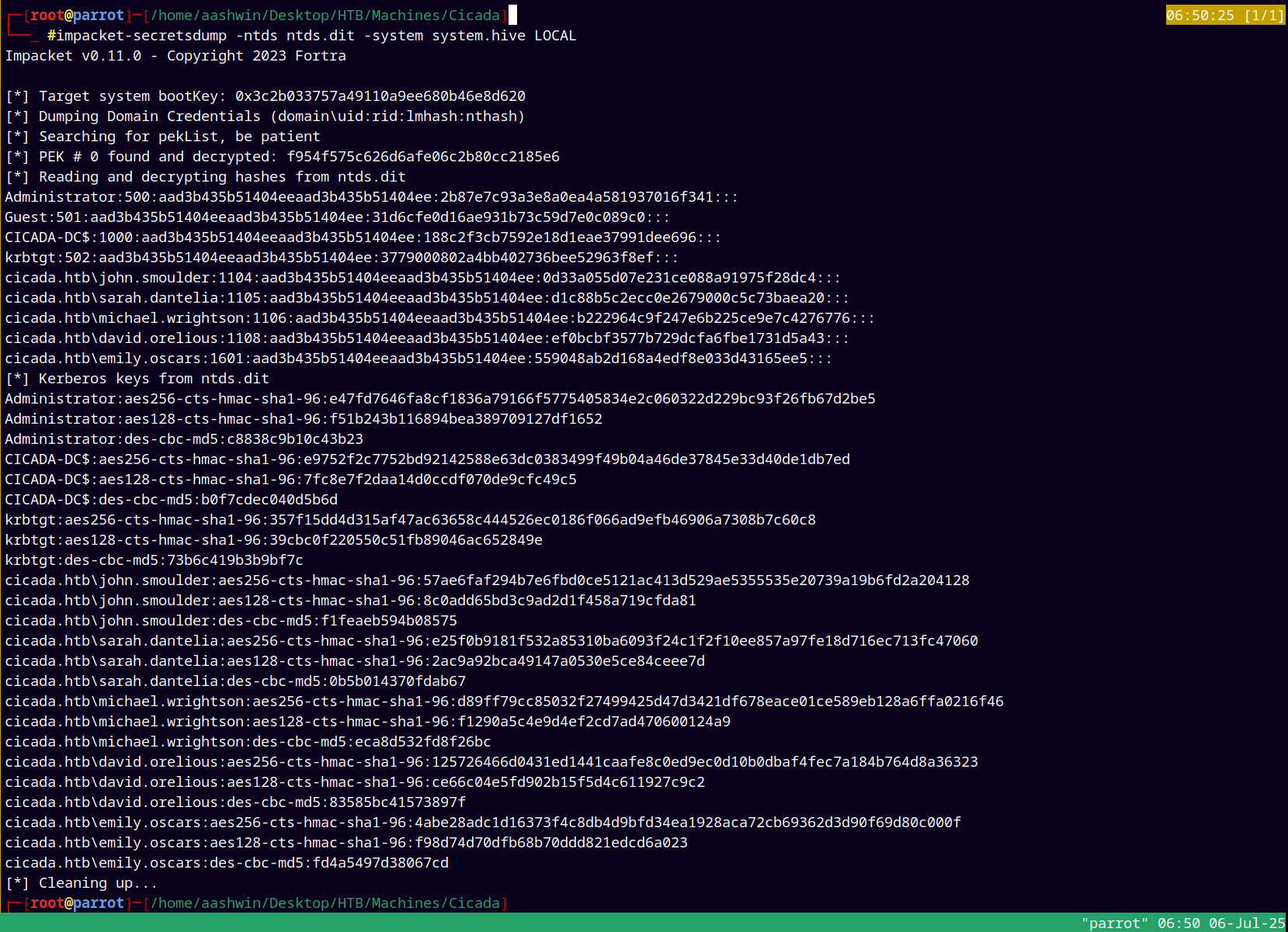The height and width of the screenshot is (932, 1288).
Task: Select the krbtgt:502 hash line
Action: [x=342, y=258]
